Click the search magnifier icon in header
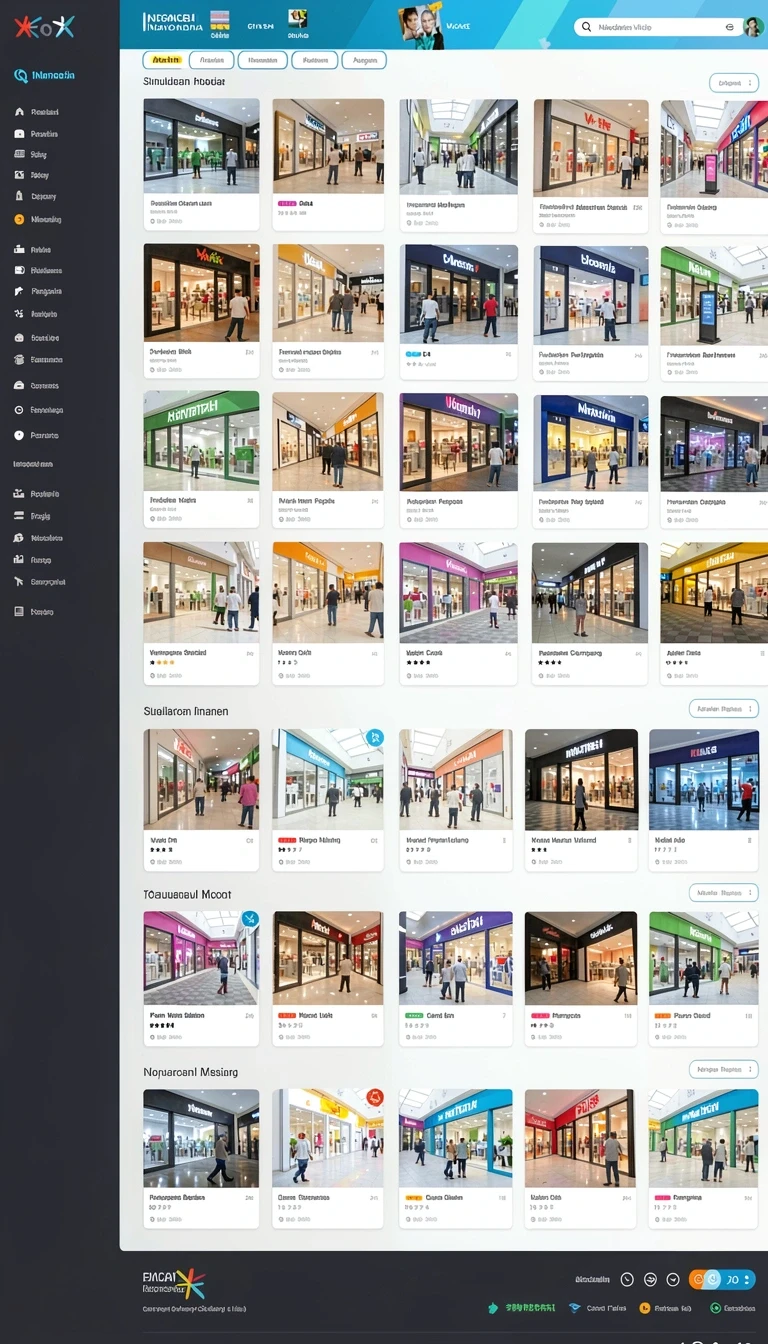Screen dimensions: 768x1344 tap(587, 27)
